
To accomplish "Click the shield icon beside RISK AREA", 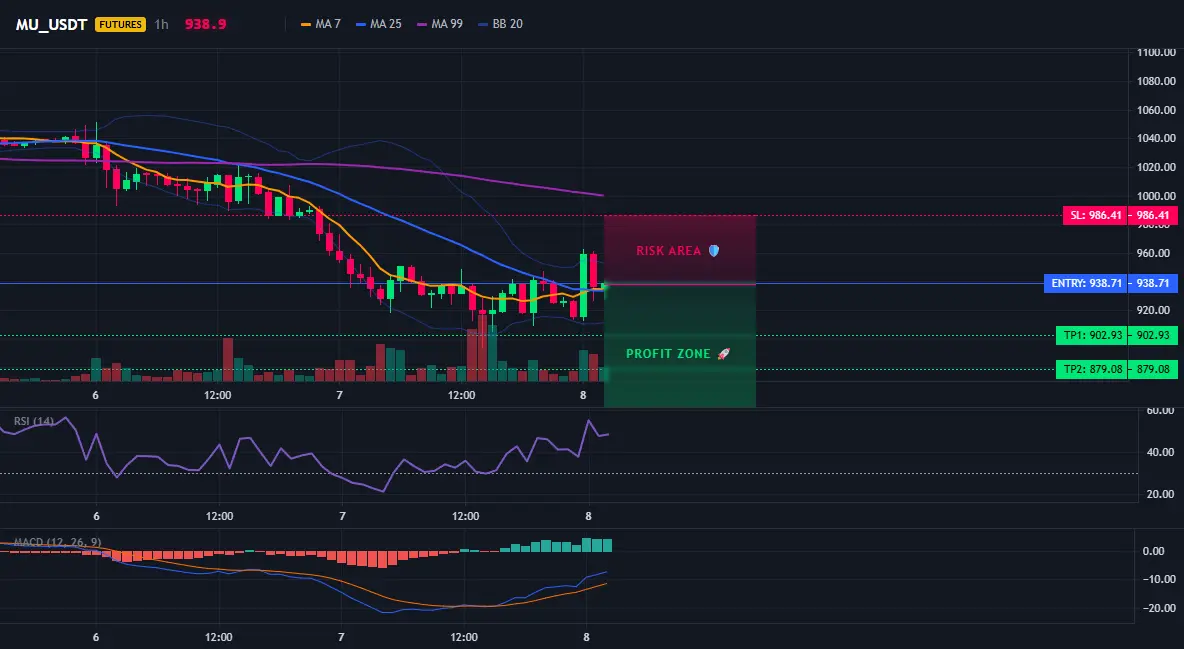I will click(714, 251).
